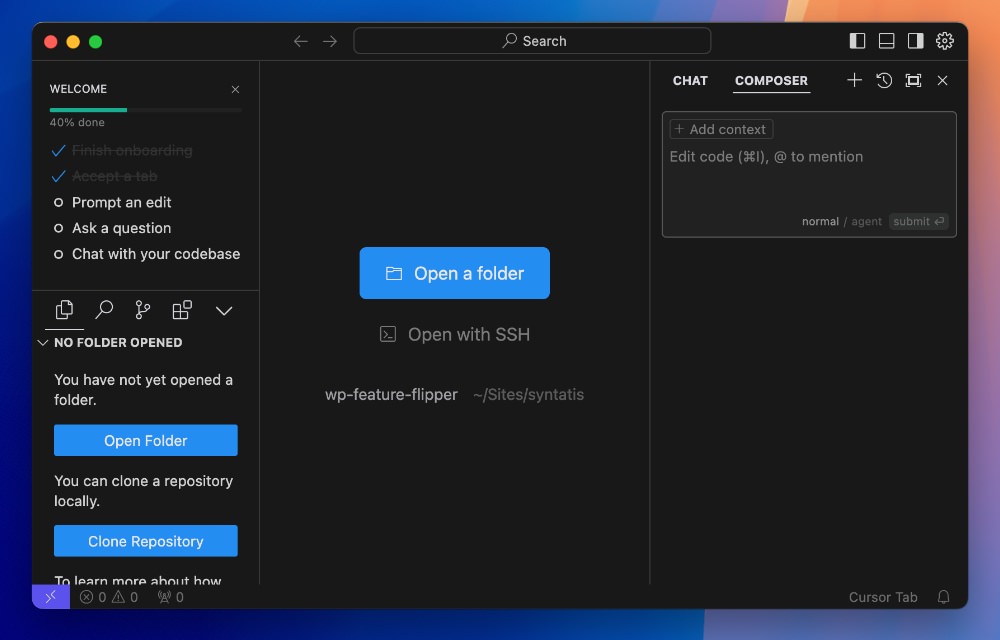
Task: Collapse the No Folder Opened section
Action: tap(43, 342)
